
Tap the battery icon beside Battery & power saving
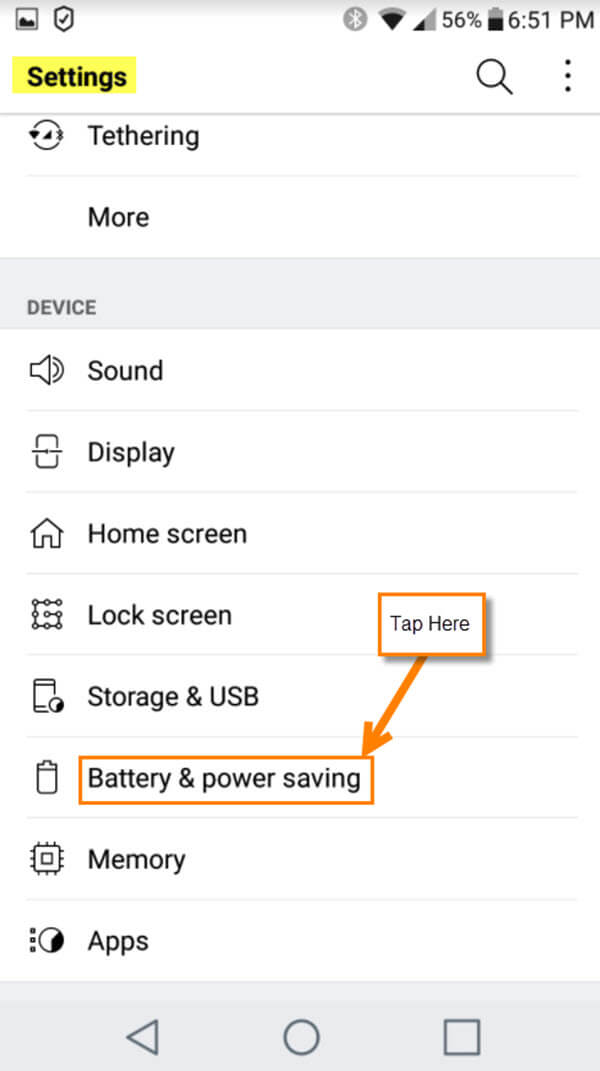tap(46, 778)
